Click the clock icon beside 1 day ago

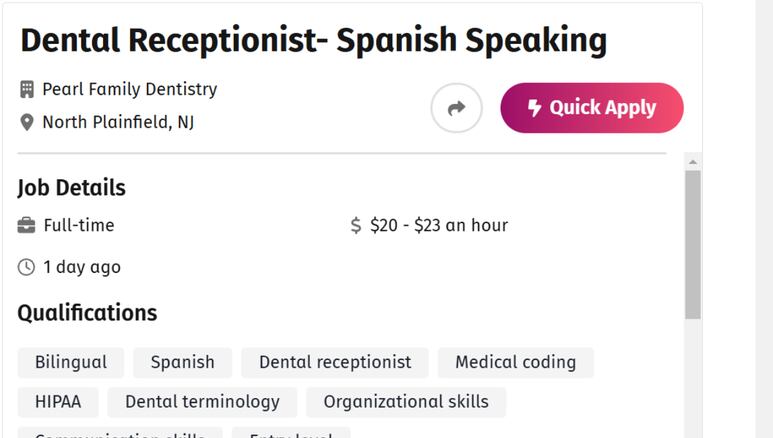pos(26,267)
